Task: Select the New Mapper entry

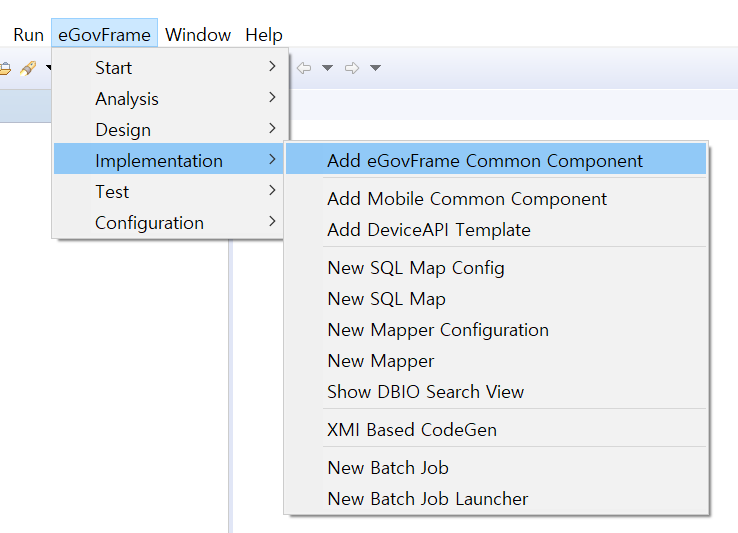Action: [496, 361]
